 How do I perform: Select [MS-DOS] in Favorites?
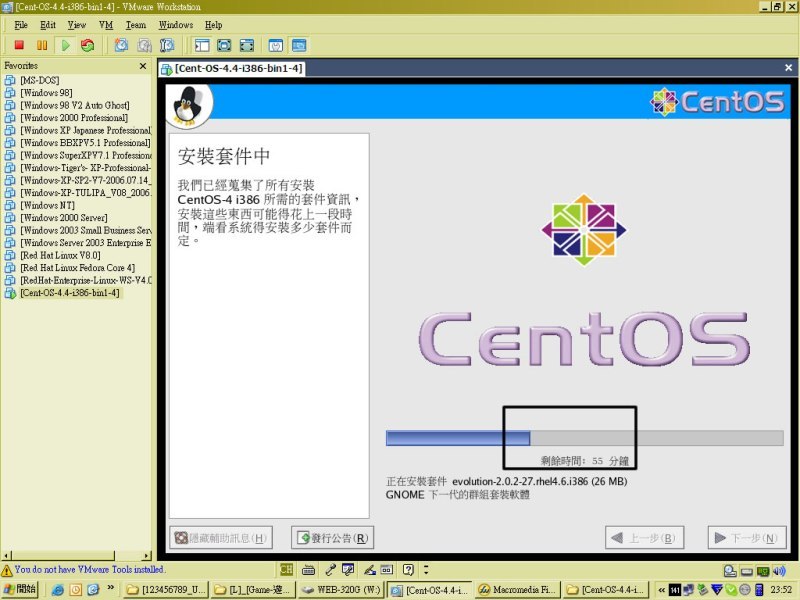tap(39, 80)
